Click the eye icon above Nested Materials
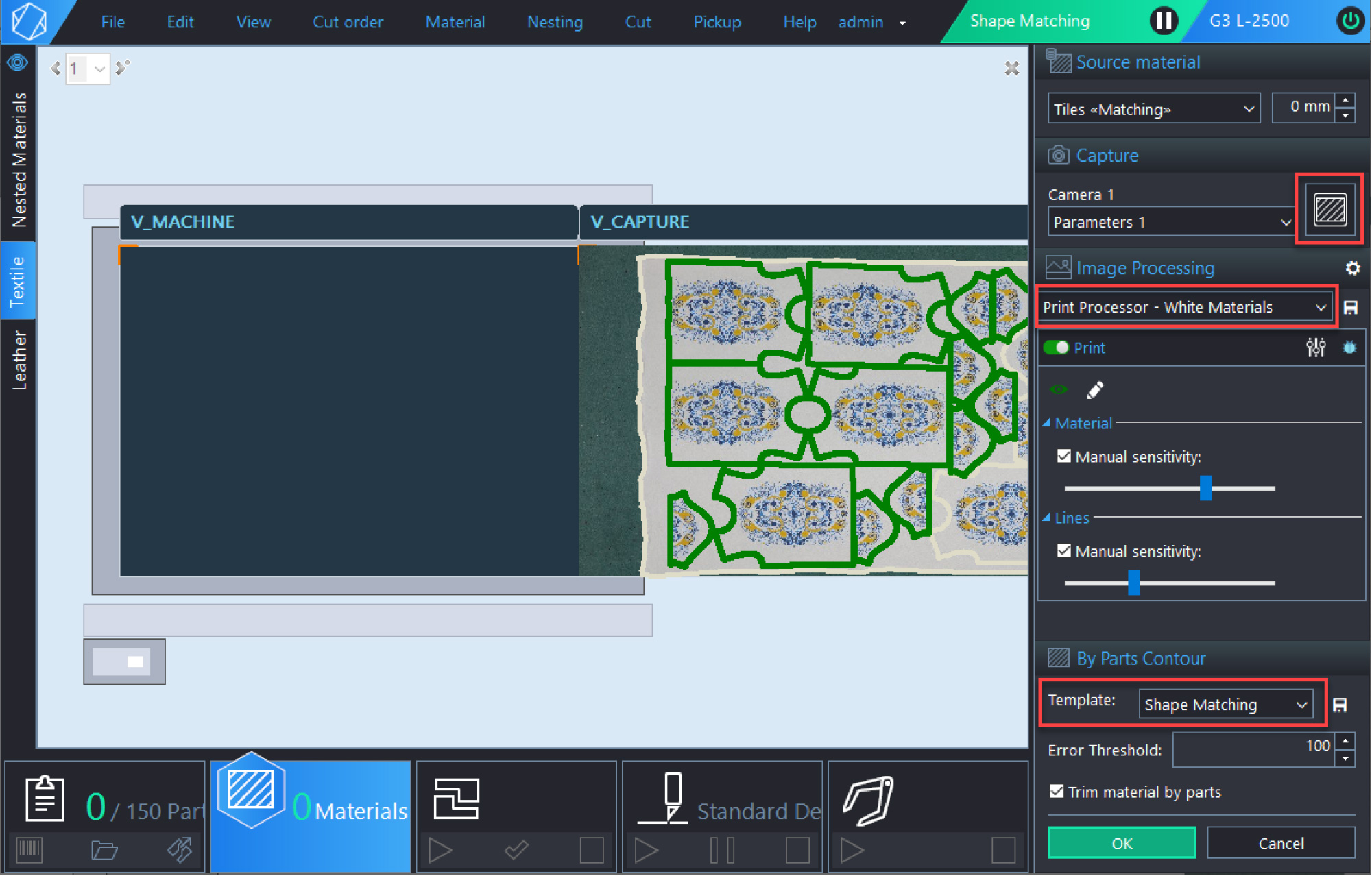Screen dimensions: 1372x876 (x=17, y=63)
